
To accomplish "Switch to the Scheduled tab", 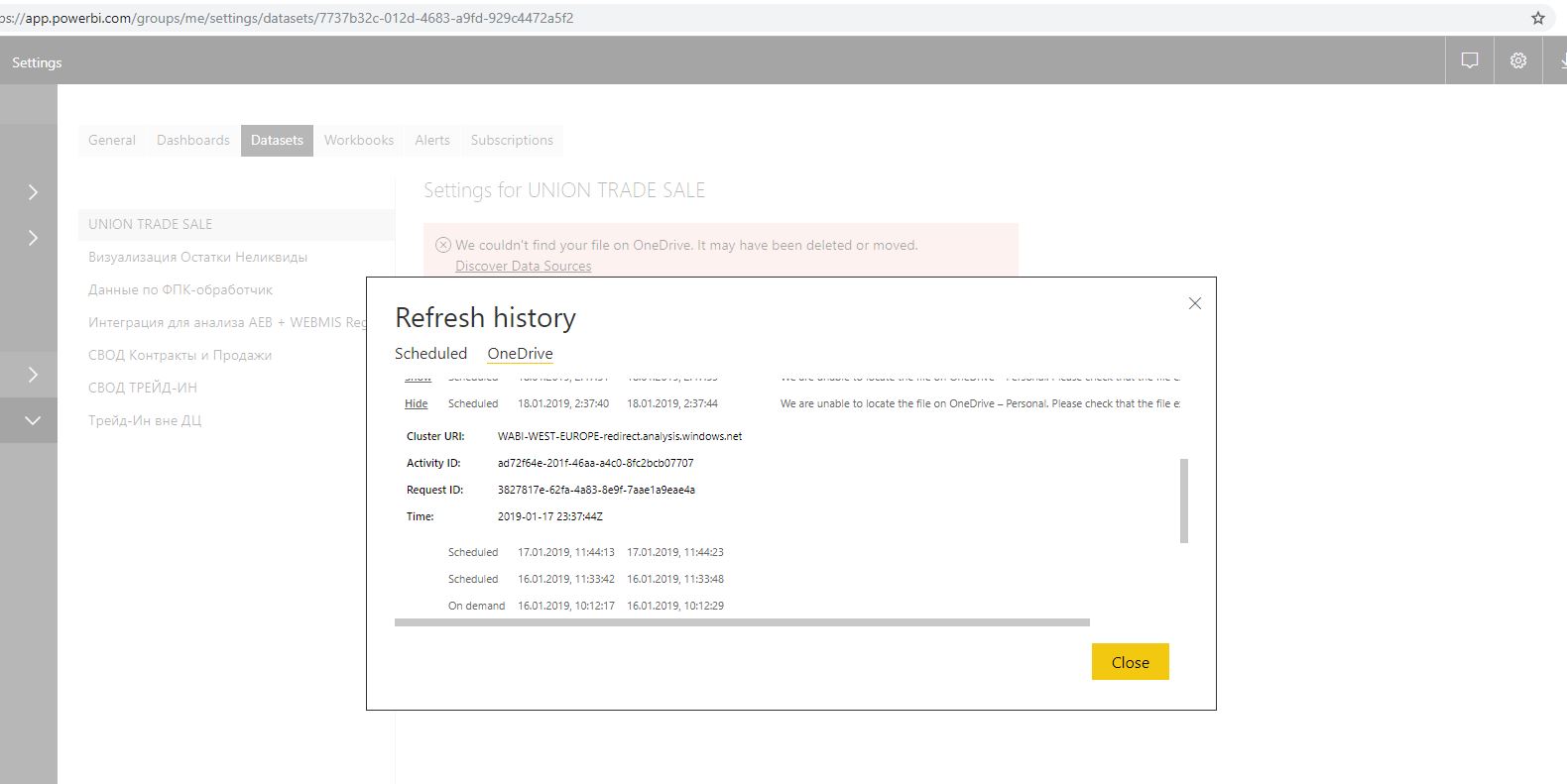I will click(x=430, y=354).
